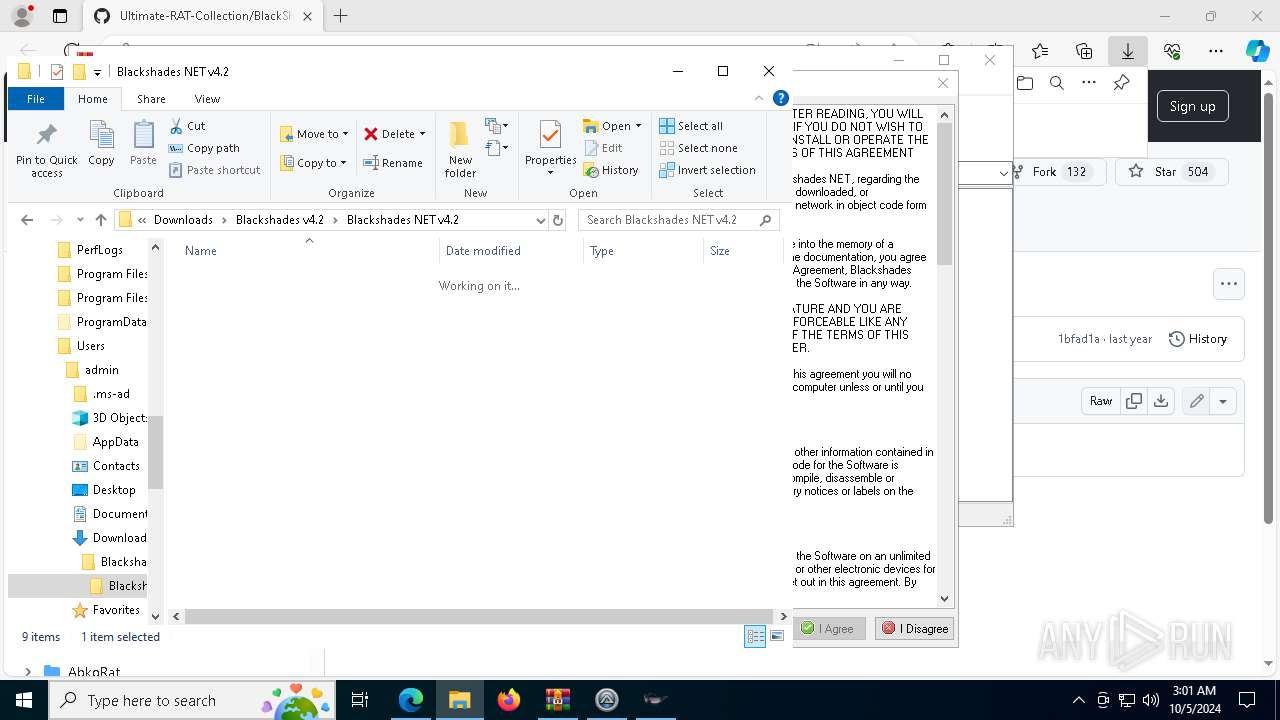Click the taskbar search box
This screenshot has height=720, width=1280.
coord(193,699)
